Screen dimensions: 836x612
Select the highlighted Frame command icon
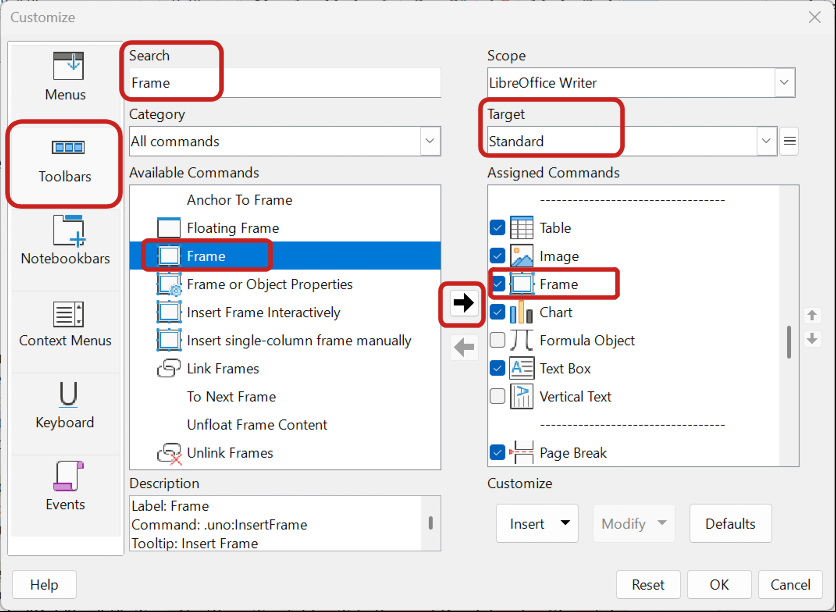(168, 256)
